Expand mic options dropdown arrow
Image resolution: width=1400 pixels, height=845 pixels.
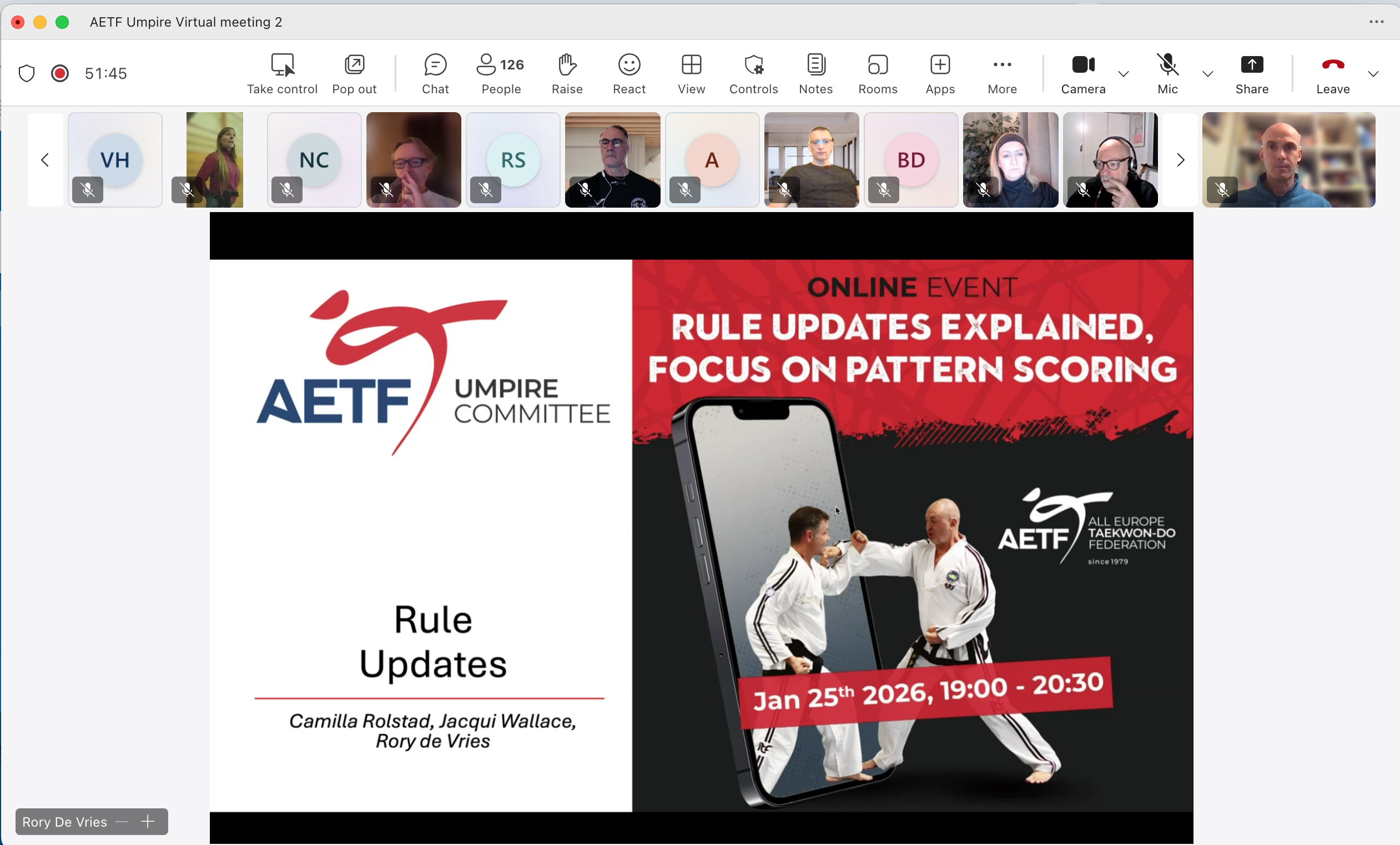(x=1208, y=74)
